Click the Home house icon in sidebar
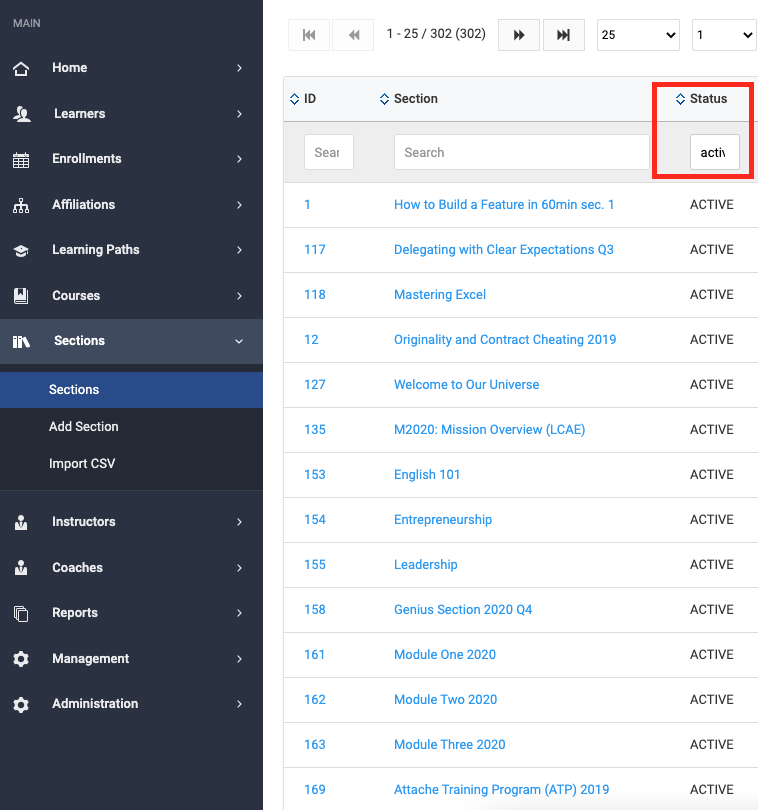758x810 pixels. [x=21, y=68]
